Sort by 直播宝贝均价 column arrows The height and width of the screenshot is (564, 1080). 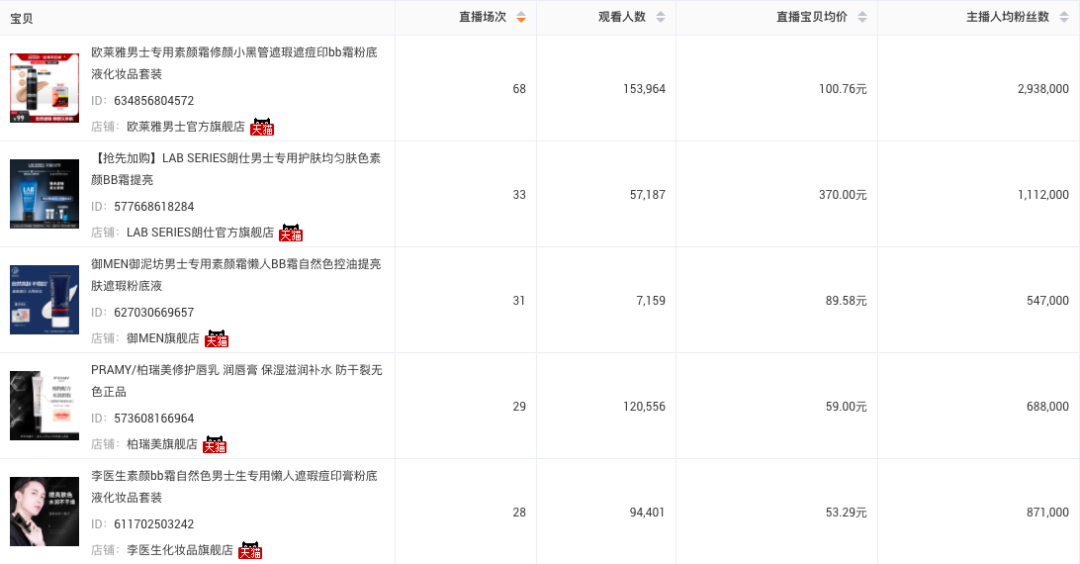coord(862,17)
